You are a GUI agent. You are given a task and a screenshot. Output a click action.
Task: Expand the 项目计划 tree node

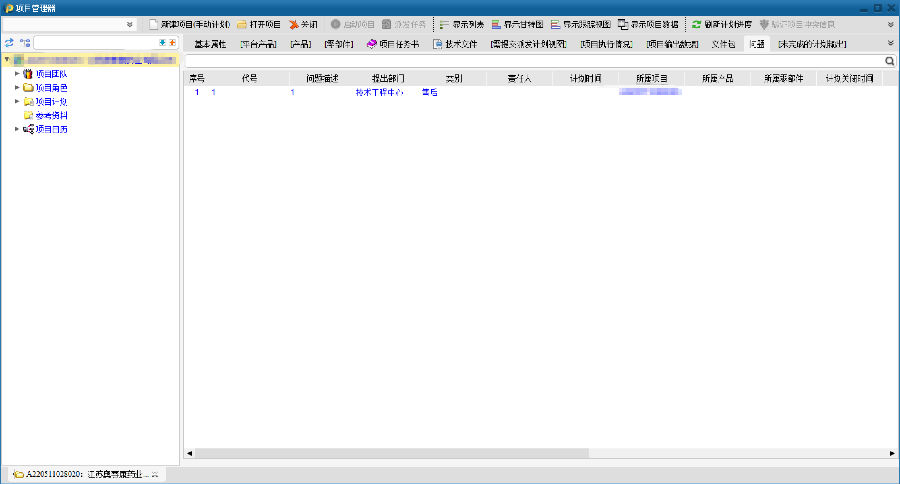pyautogui.click(x=17, y=101)
